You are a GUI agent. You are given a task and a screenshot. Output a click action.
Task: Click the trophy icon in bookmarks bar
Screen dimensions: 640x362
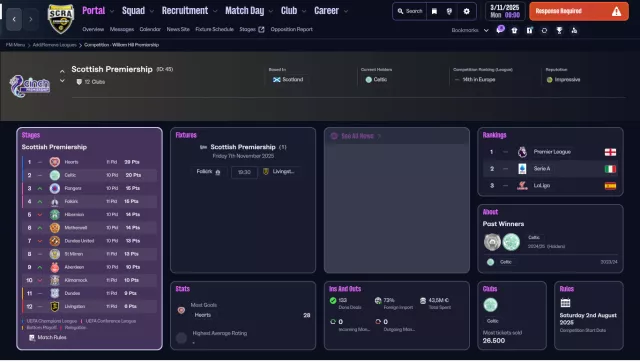[x=559, y=30]
